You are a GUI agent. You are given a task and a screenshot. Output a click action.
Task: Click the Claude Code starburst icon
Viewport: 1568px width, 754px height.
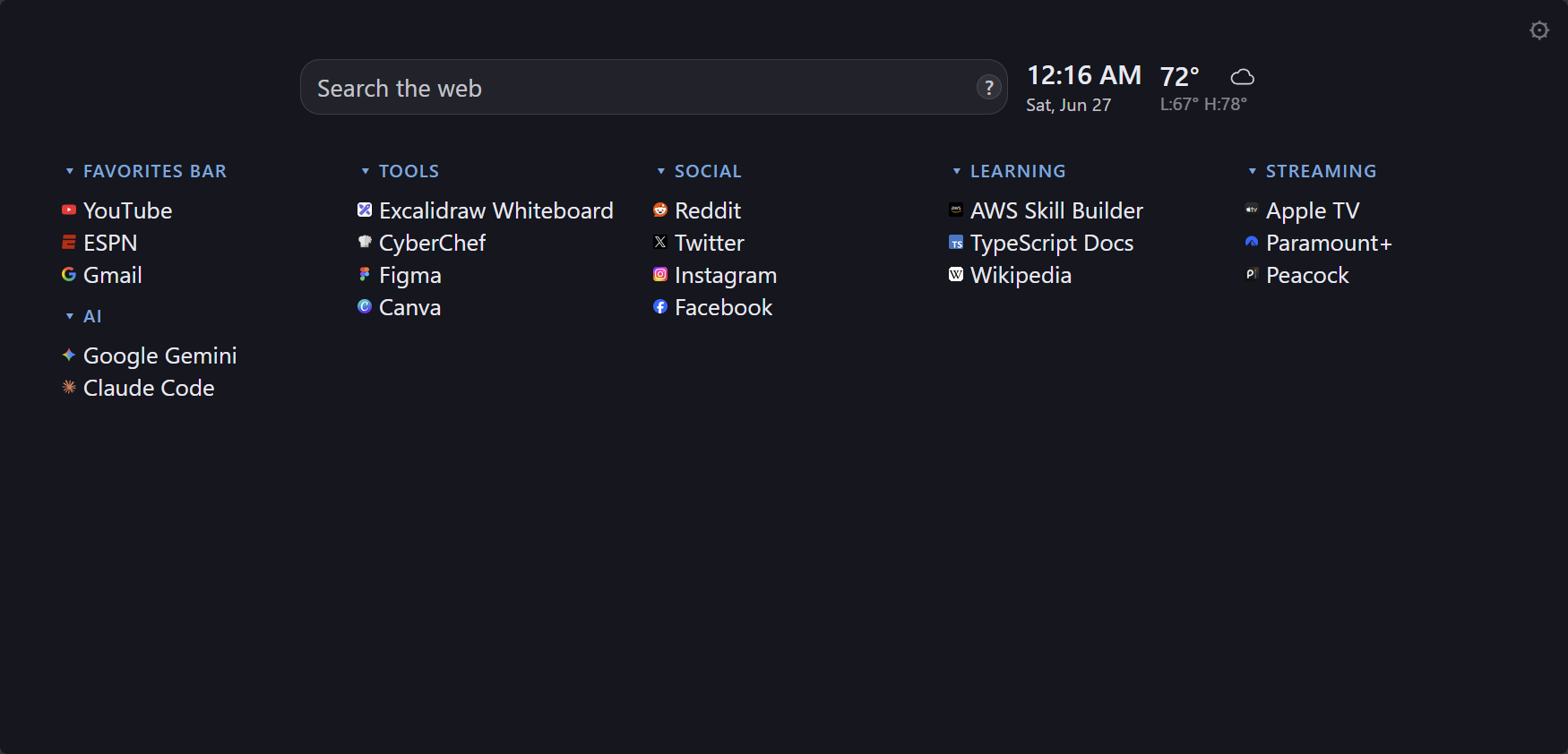tap(69, 387)
